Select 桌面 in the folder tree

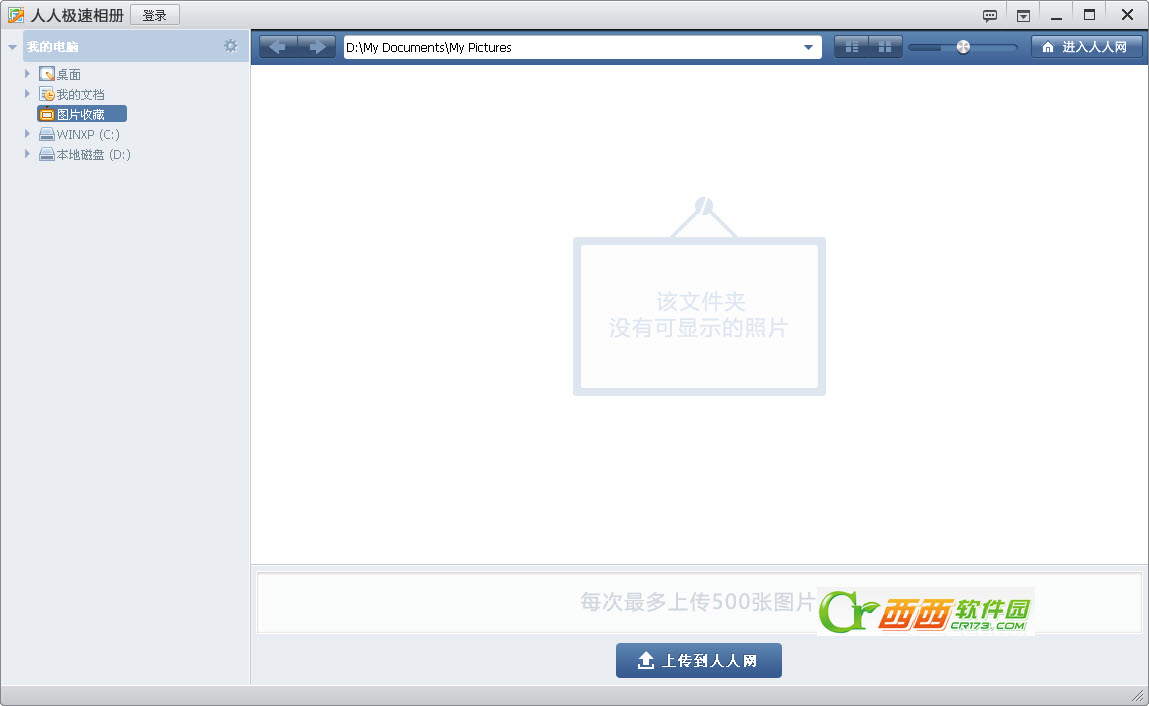pos(69,74)
